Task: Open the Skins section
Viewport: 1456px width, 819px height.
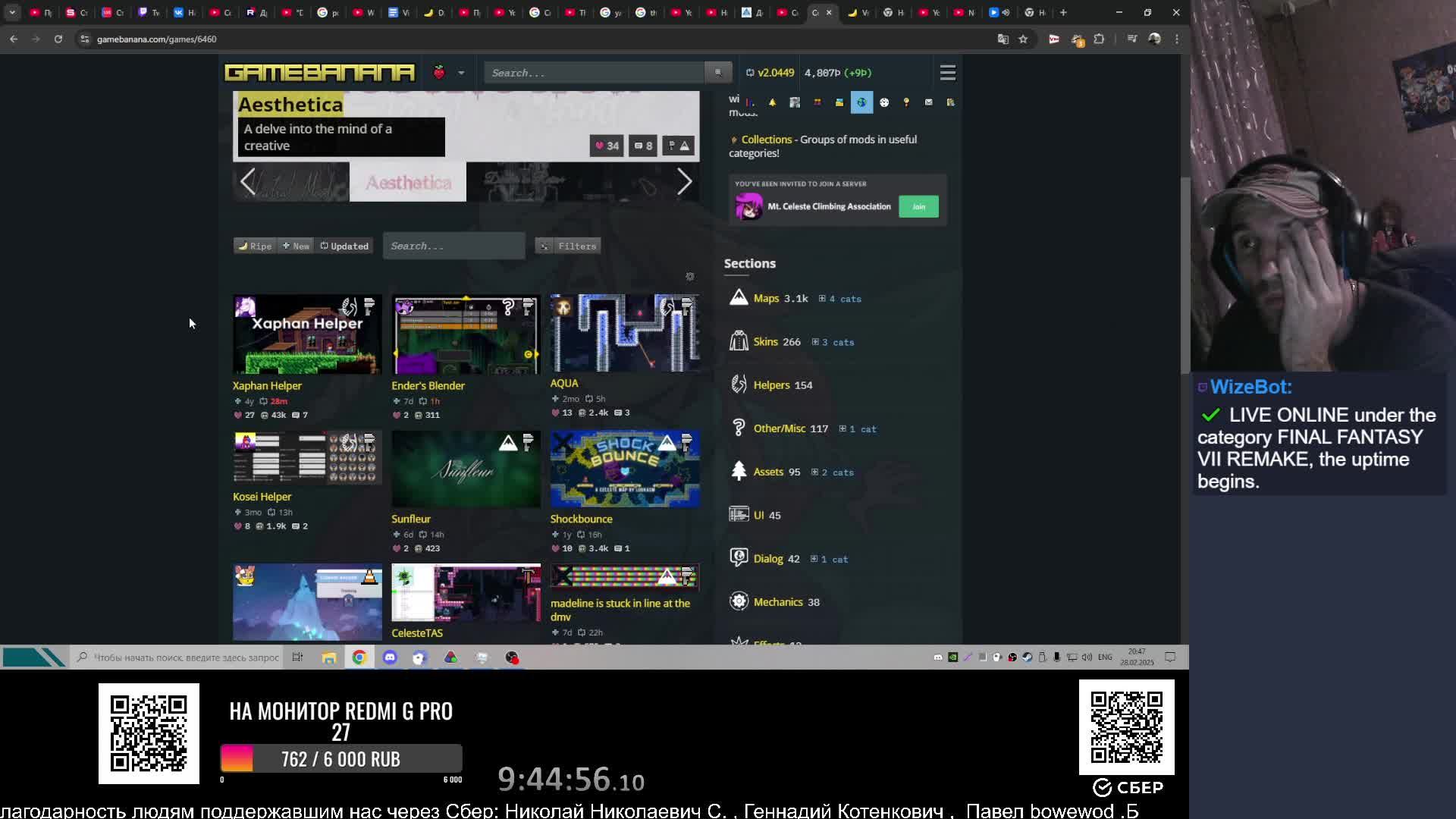Action: pyautogui.click(x=765, y=342)
